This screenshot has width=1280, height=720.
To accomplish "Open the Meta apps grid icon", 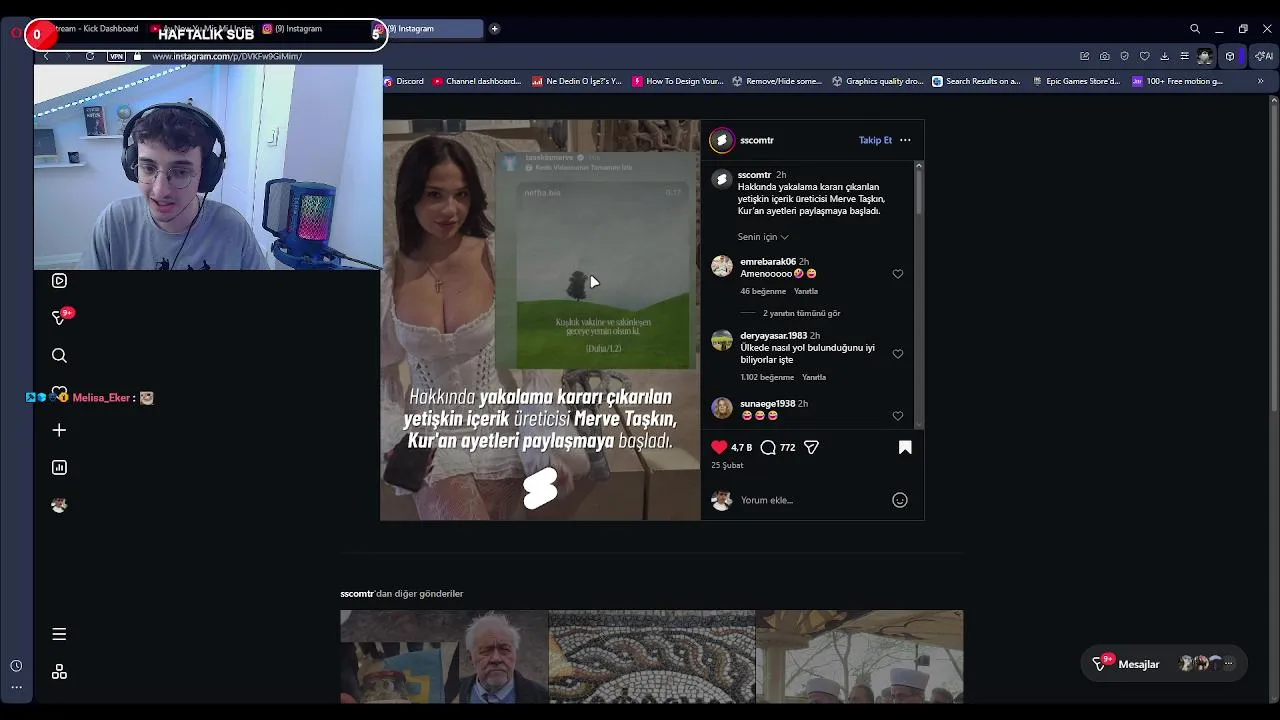I will [x=59, y=672].
